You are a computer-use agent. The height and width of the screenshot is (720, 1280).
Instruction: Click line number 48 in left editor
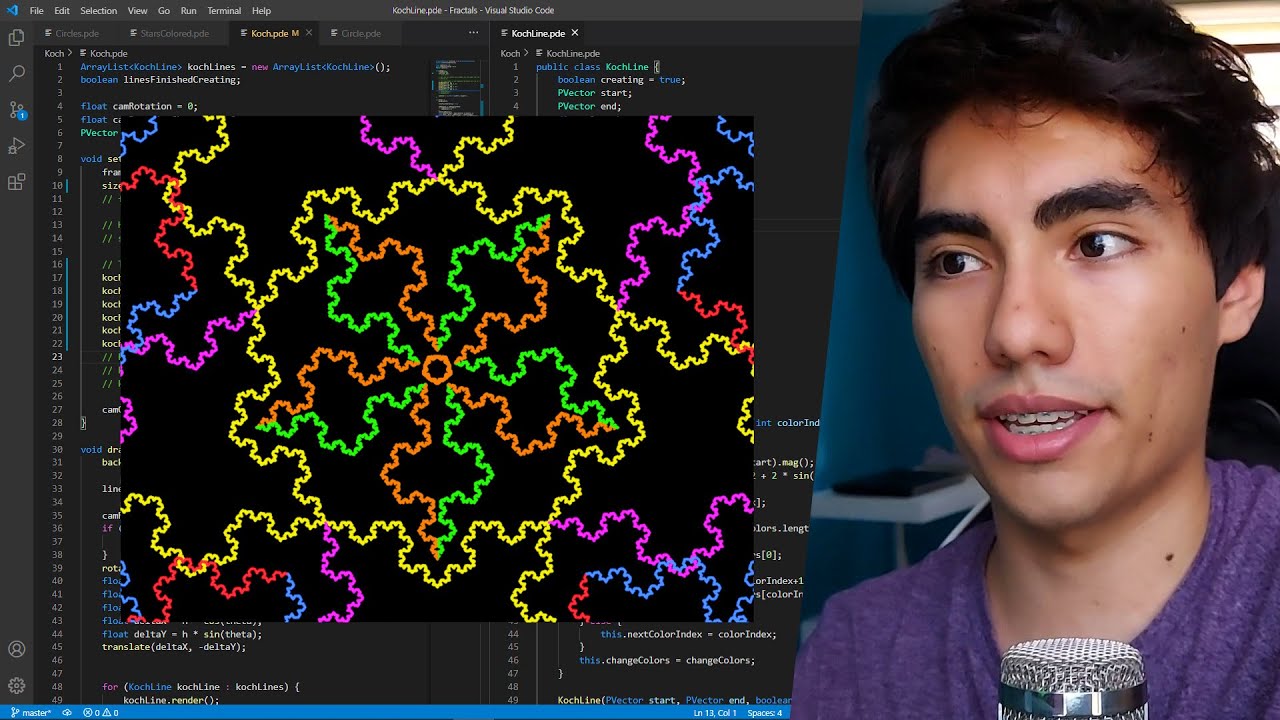57,687
